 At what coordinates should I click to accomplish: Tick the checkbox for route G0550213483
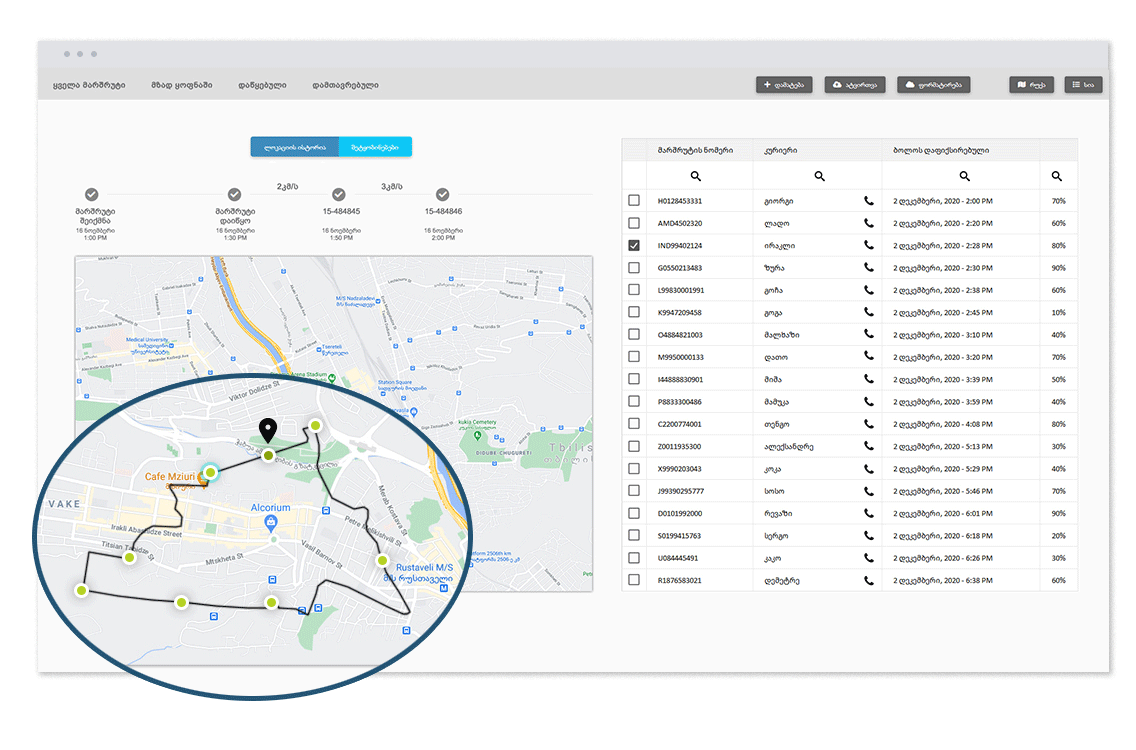click(634, 267)
